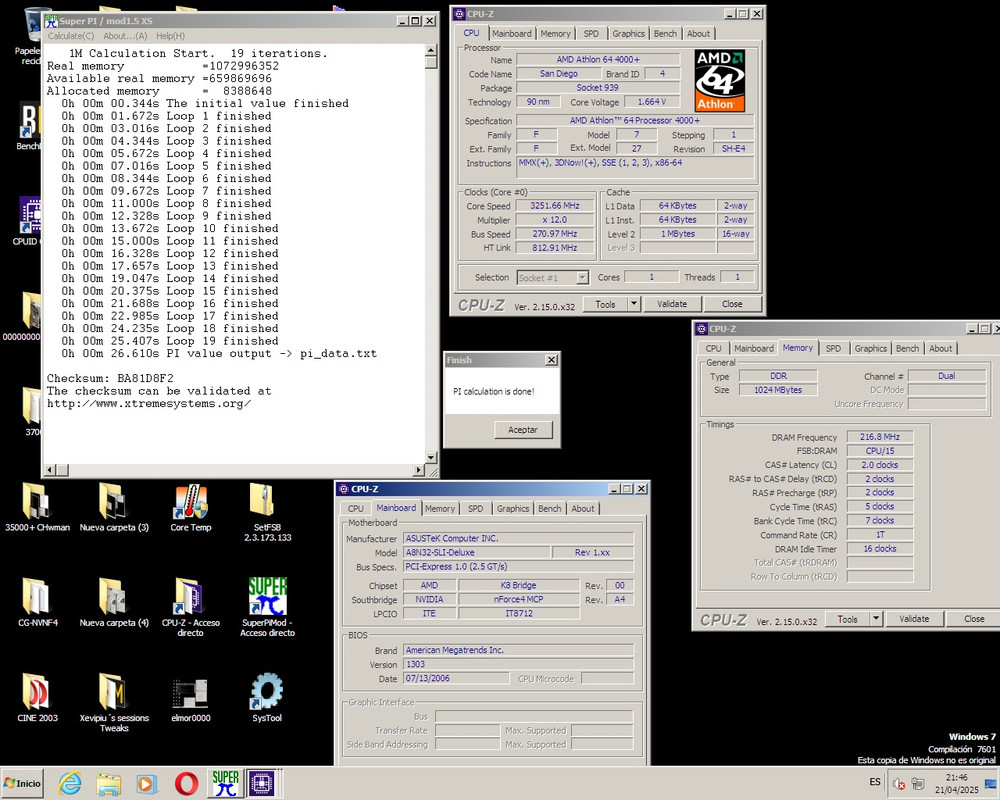Click Tools in Memory CPU-Z window

[848, 619]
